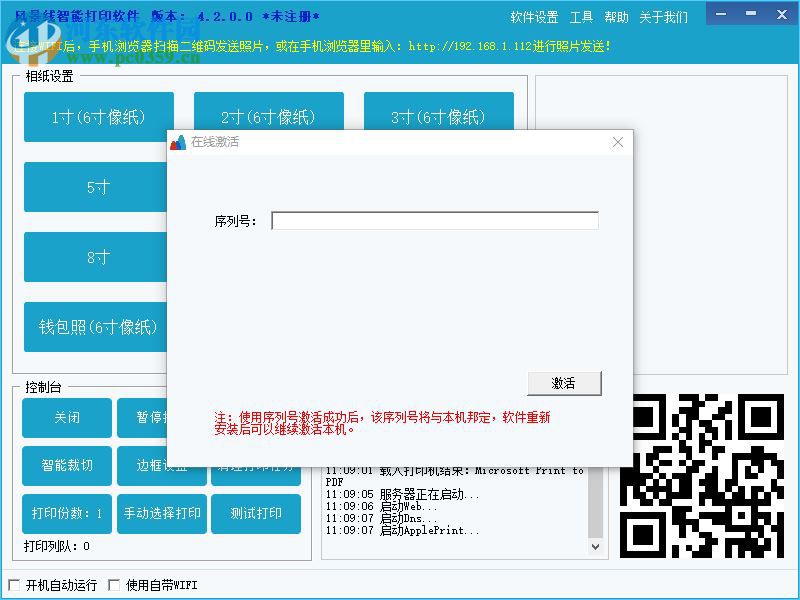
Task: Activate 智能裁切 smart cropping
Action: tap(66, 466)
